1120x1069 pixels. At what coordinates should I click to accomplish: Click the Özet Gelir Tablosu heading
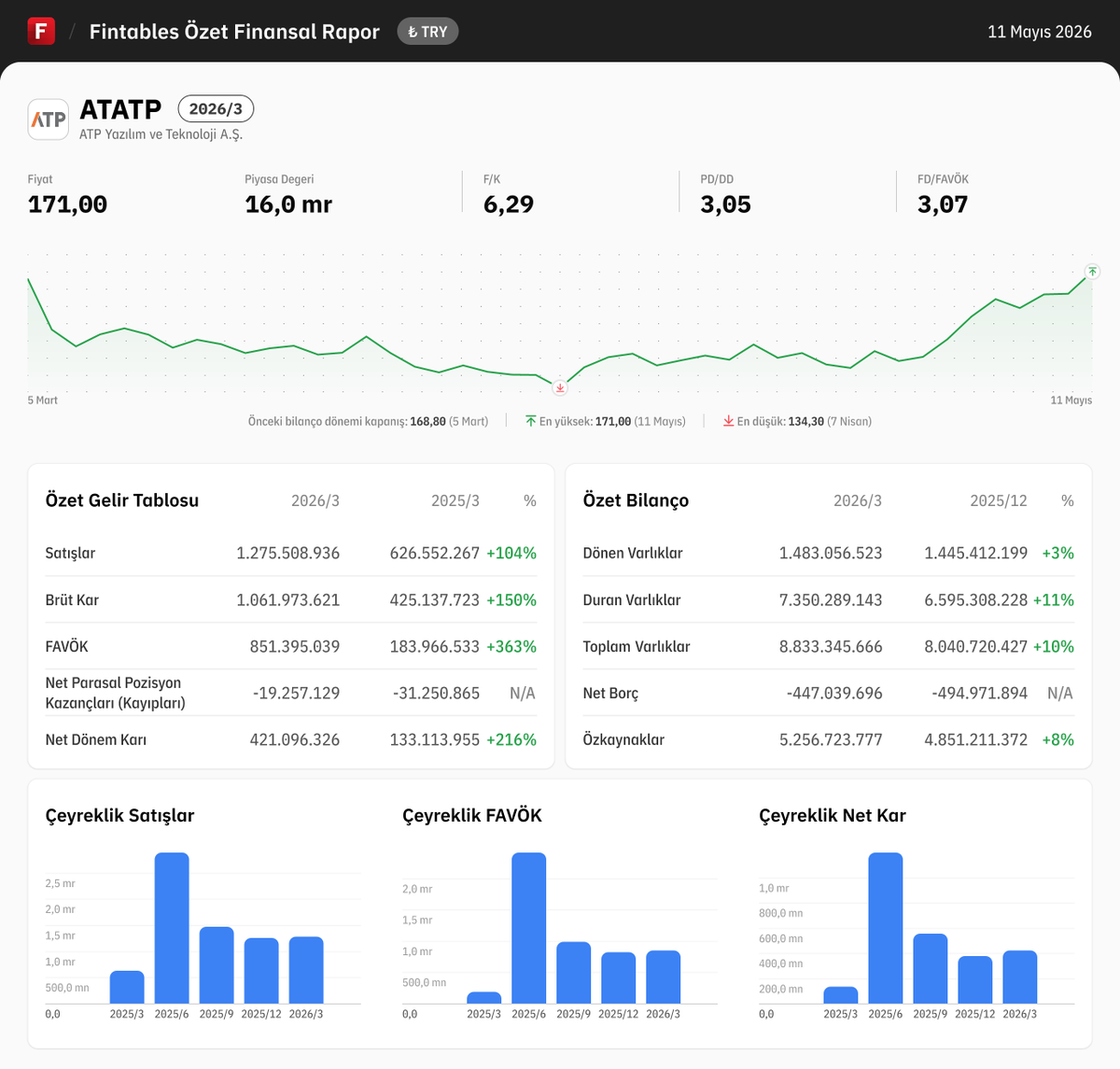(122, 500)
